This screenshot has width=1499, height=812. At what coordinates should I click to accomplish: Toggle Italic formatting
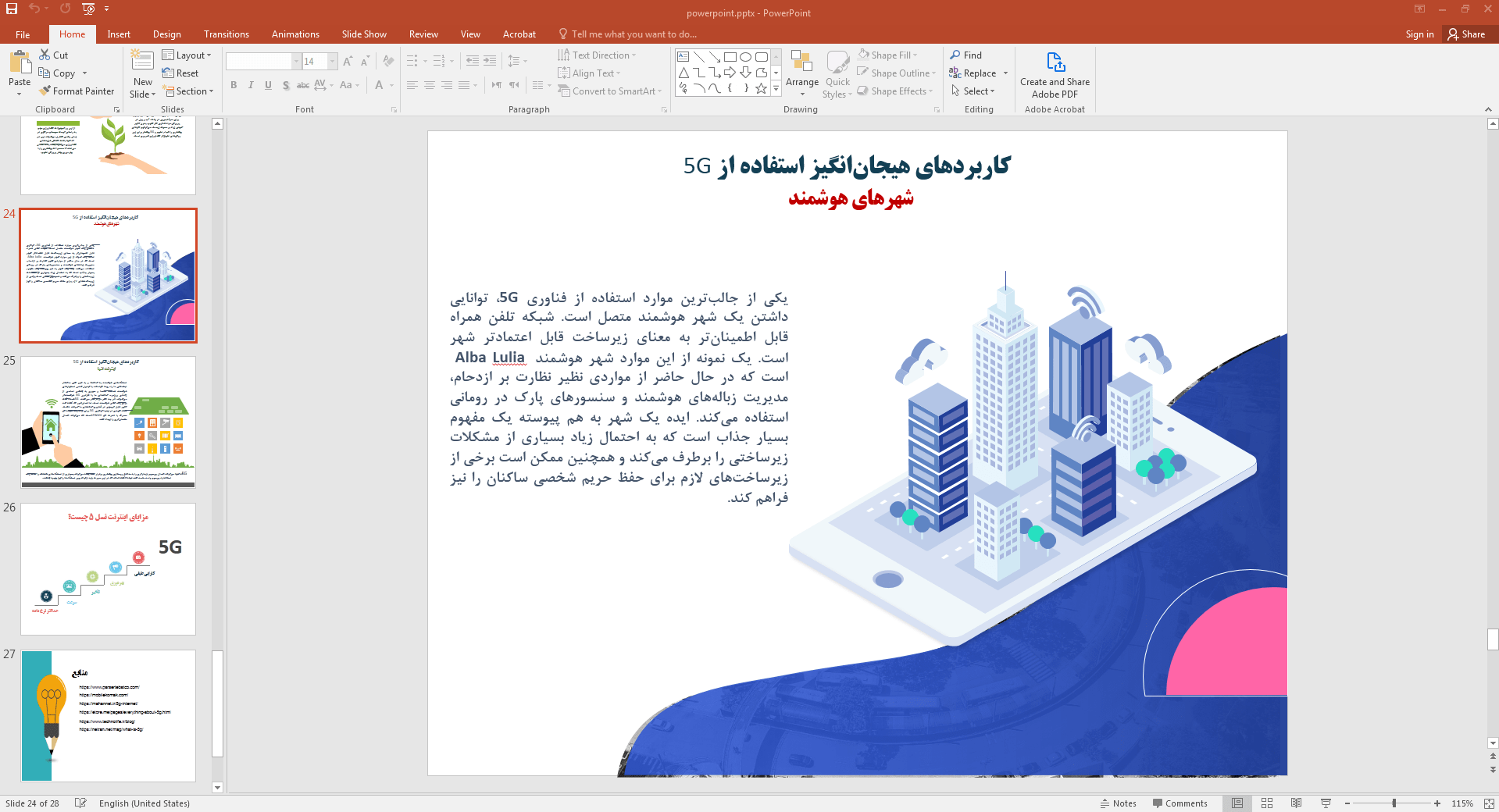tap(251, 85)
